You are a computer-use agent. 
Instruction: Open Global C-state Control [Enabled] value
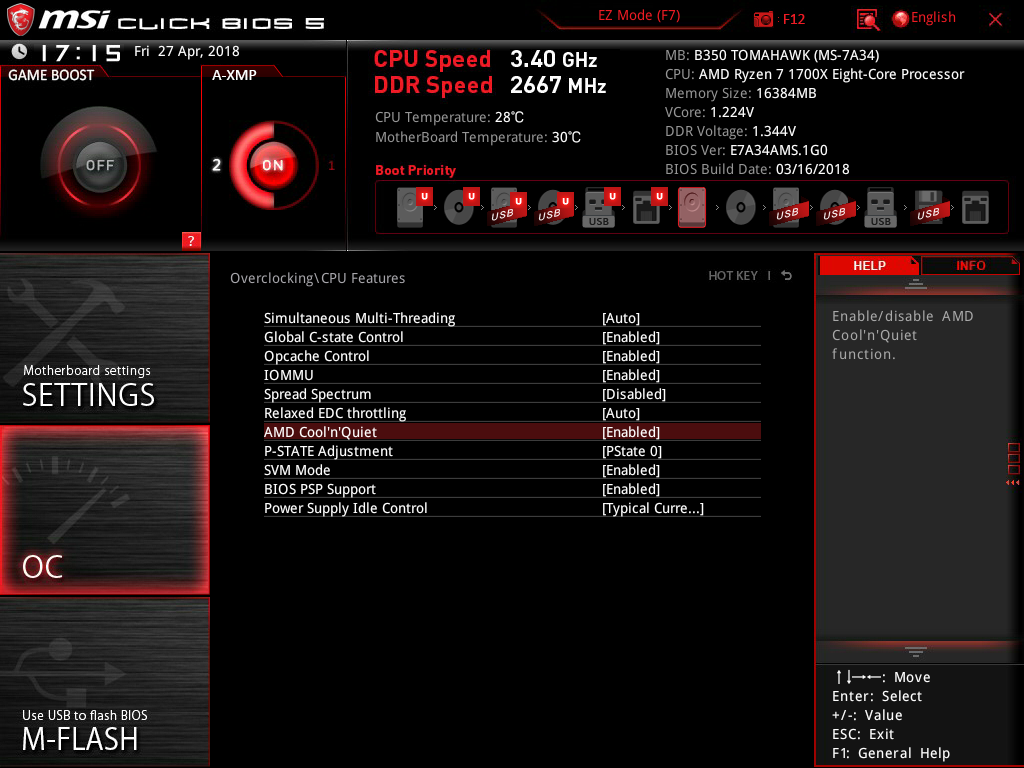click(x=630, y=337)
